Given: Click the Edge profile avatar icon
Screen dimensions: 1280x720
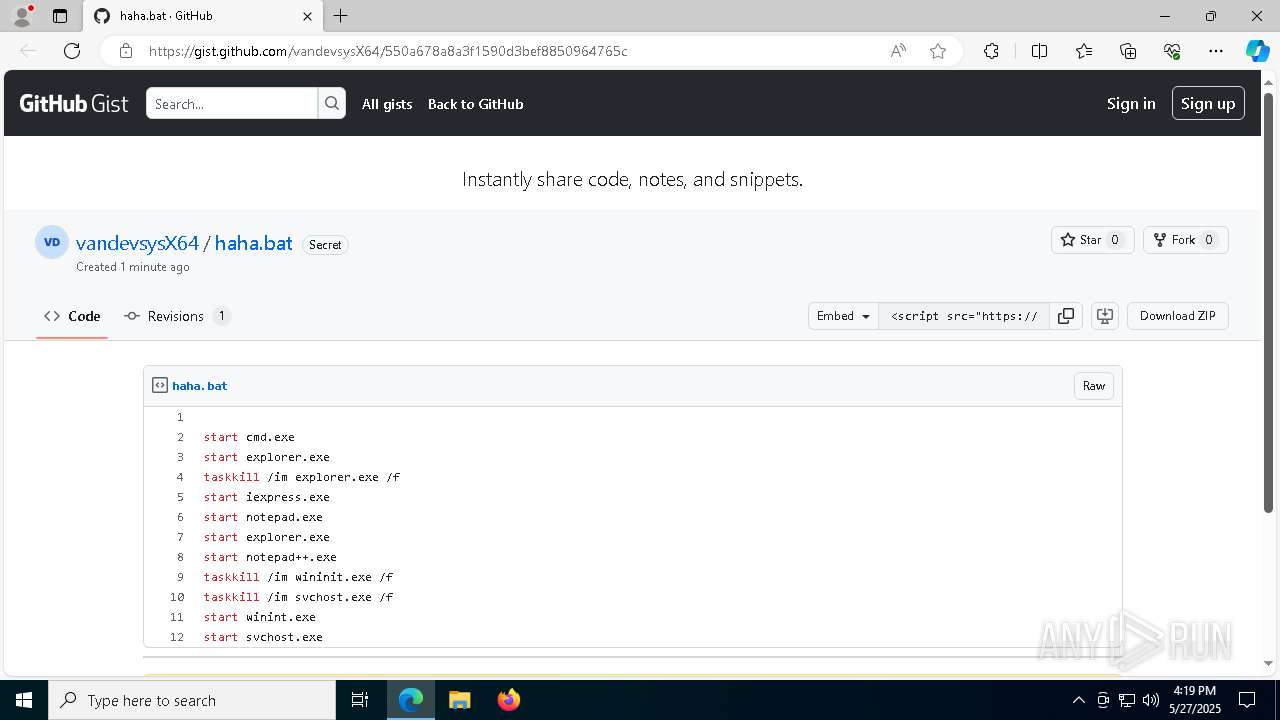Looking at the screenshot, I should [x=22, y=16].
